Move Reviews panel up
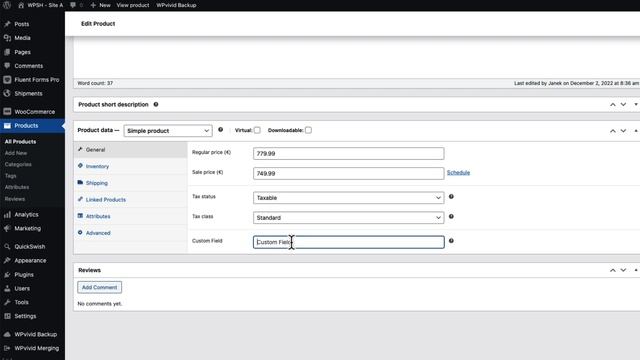This screenshot has width=640, height=360. click(613, 270)
